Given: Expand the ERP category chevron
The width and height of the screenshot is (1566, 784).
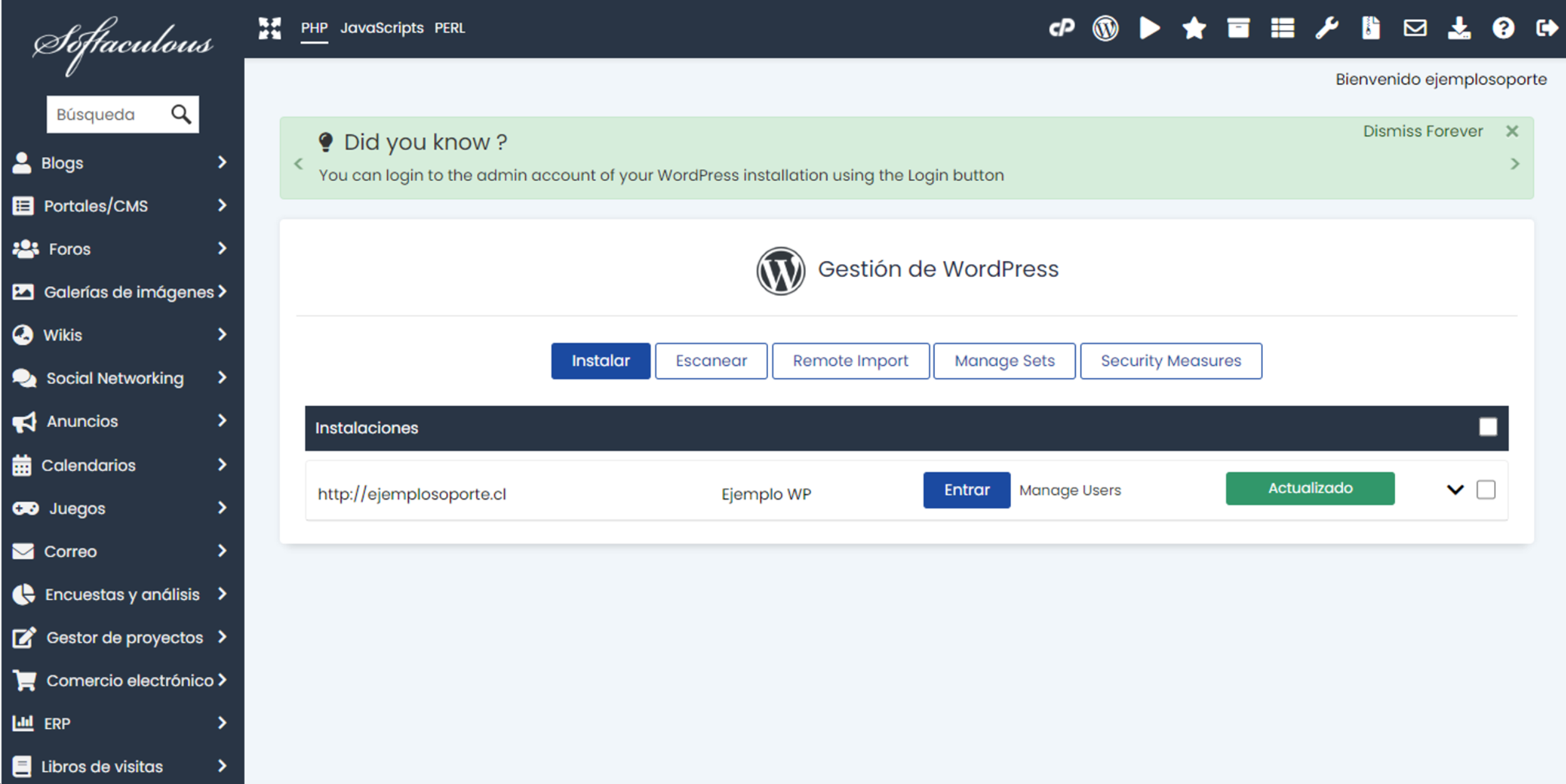Looking at the screenshot, I should click(x=222, y=723).
